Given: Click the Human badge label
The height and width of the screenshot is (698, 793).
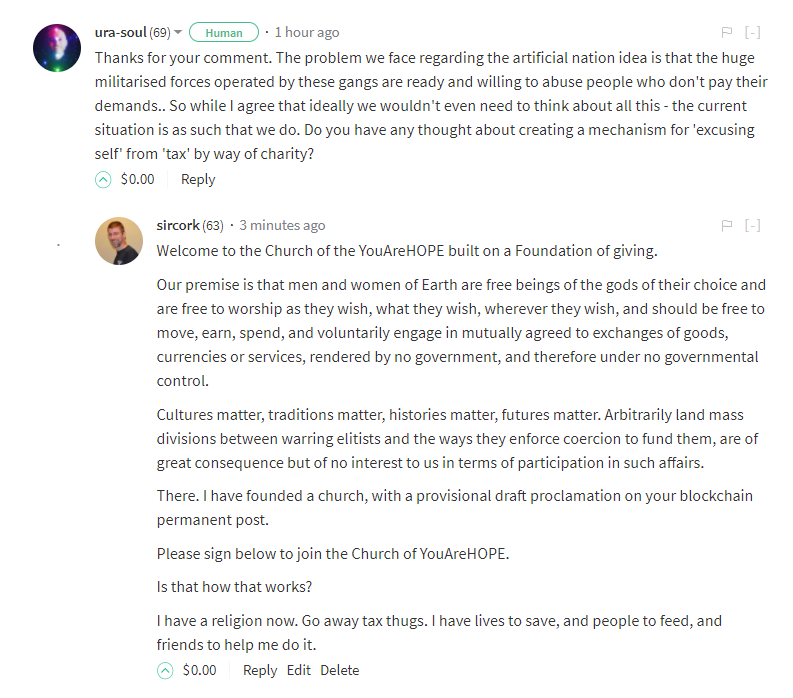Looking at the screenshot, I should [224, 33].
